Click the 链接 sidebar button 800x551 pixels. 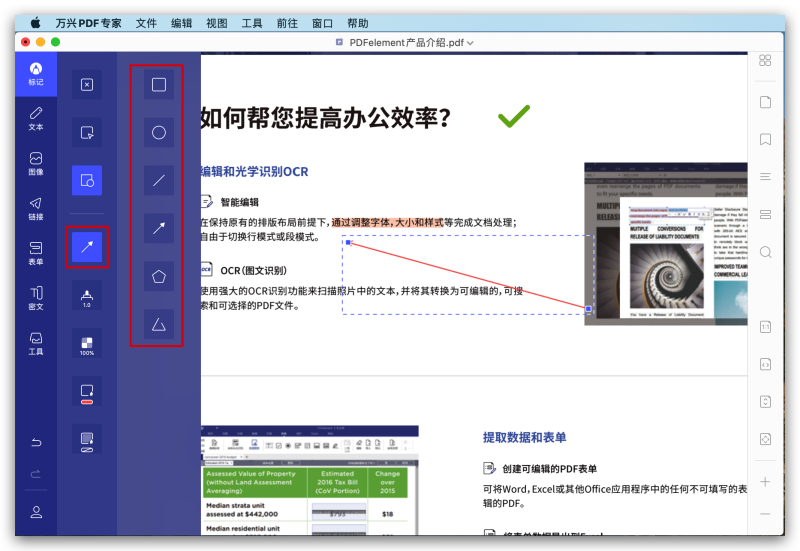pos(36,208)
